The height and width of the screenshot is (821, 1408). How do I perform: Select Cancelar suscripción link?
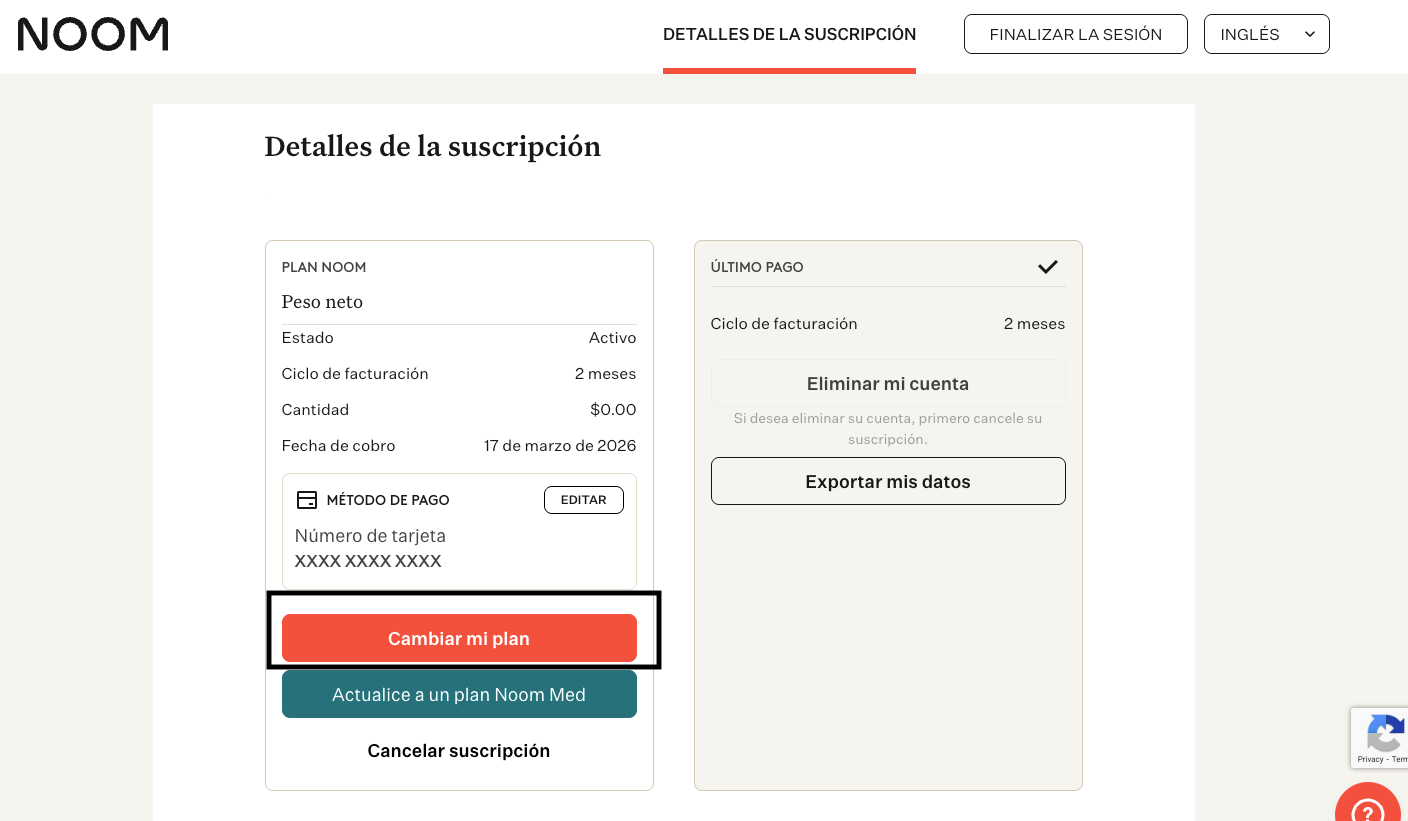(x=459, y=751)
